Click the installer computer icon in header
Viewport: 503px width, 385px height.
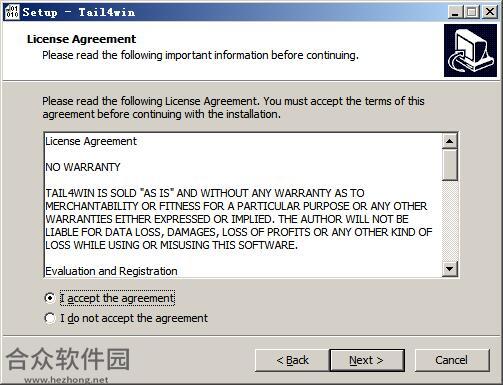point(470,51)
